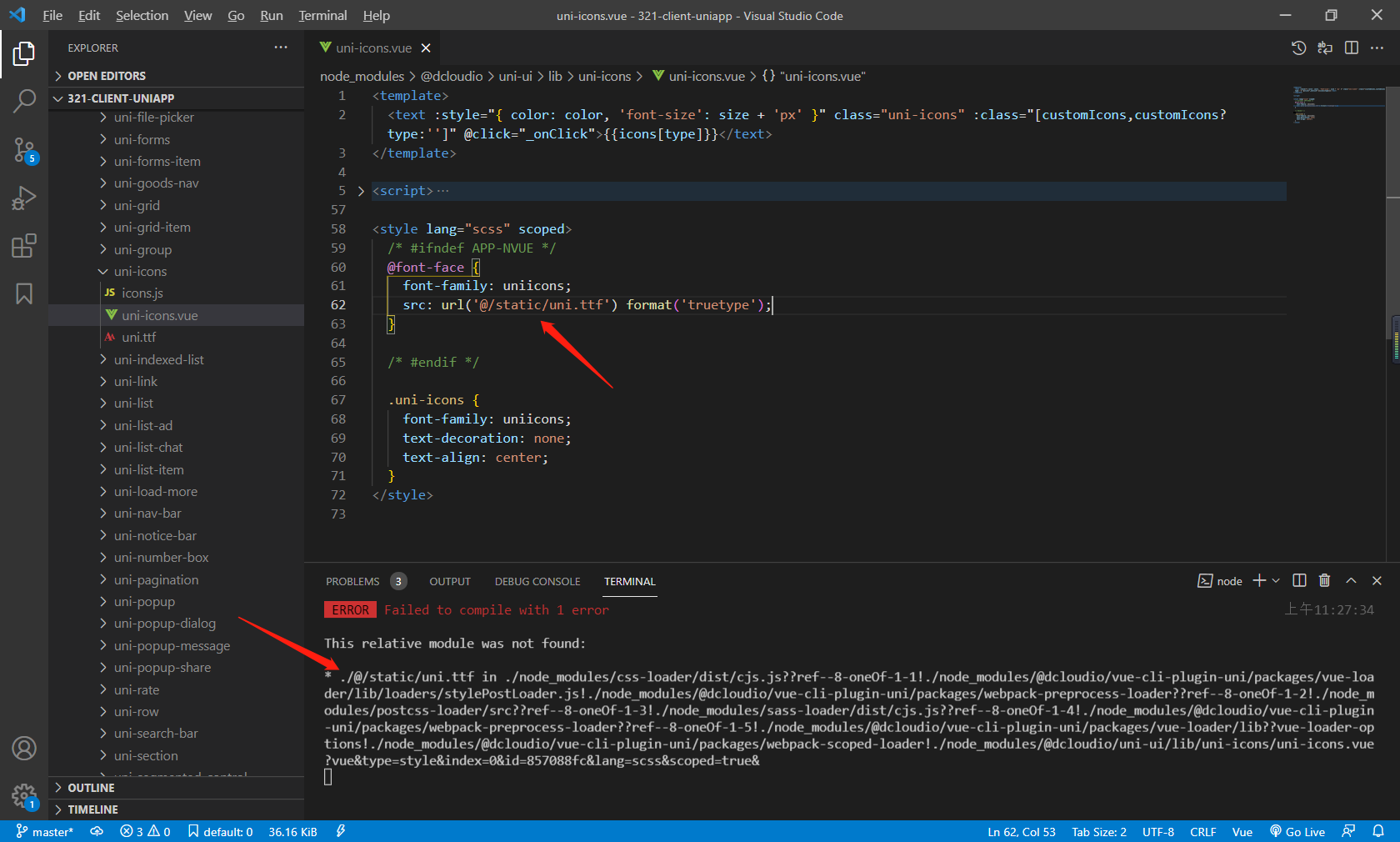
Task: Change the Vue language mode
Action: click(1242, 831)
